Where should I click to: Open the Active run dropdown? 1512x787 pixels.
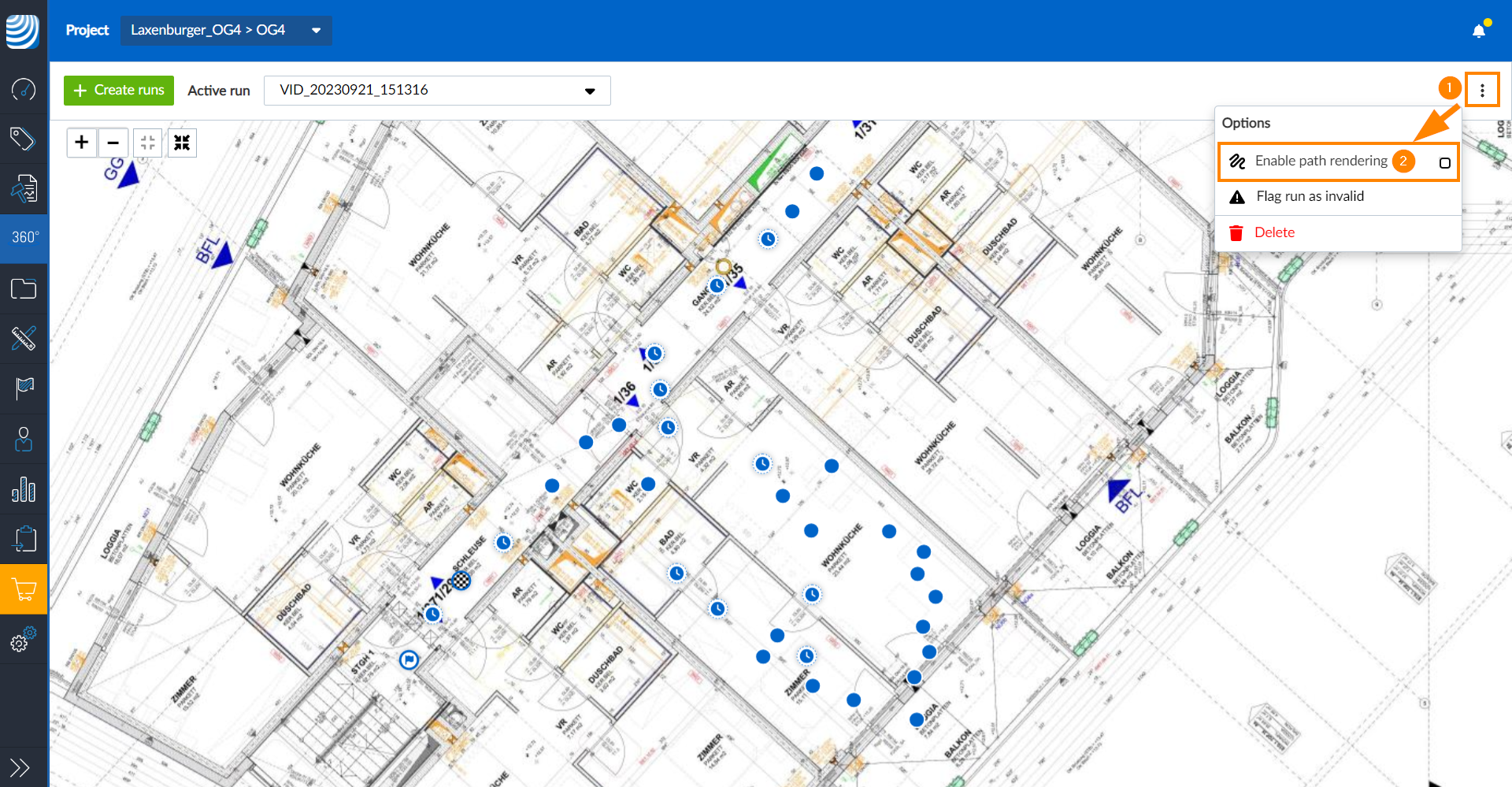(x=437, y=91)
